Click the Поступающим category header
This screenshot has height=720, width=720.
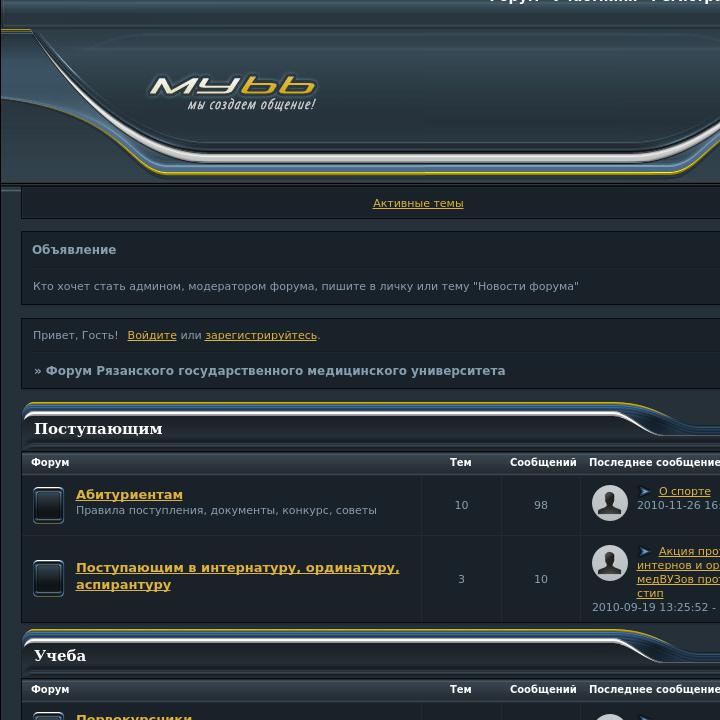(x=98, y=429)
